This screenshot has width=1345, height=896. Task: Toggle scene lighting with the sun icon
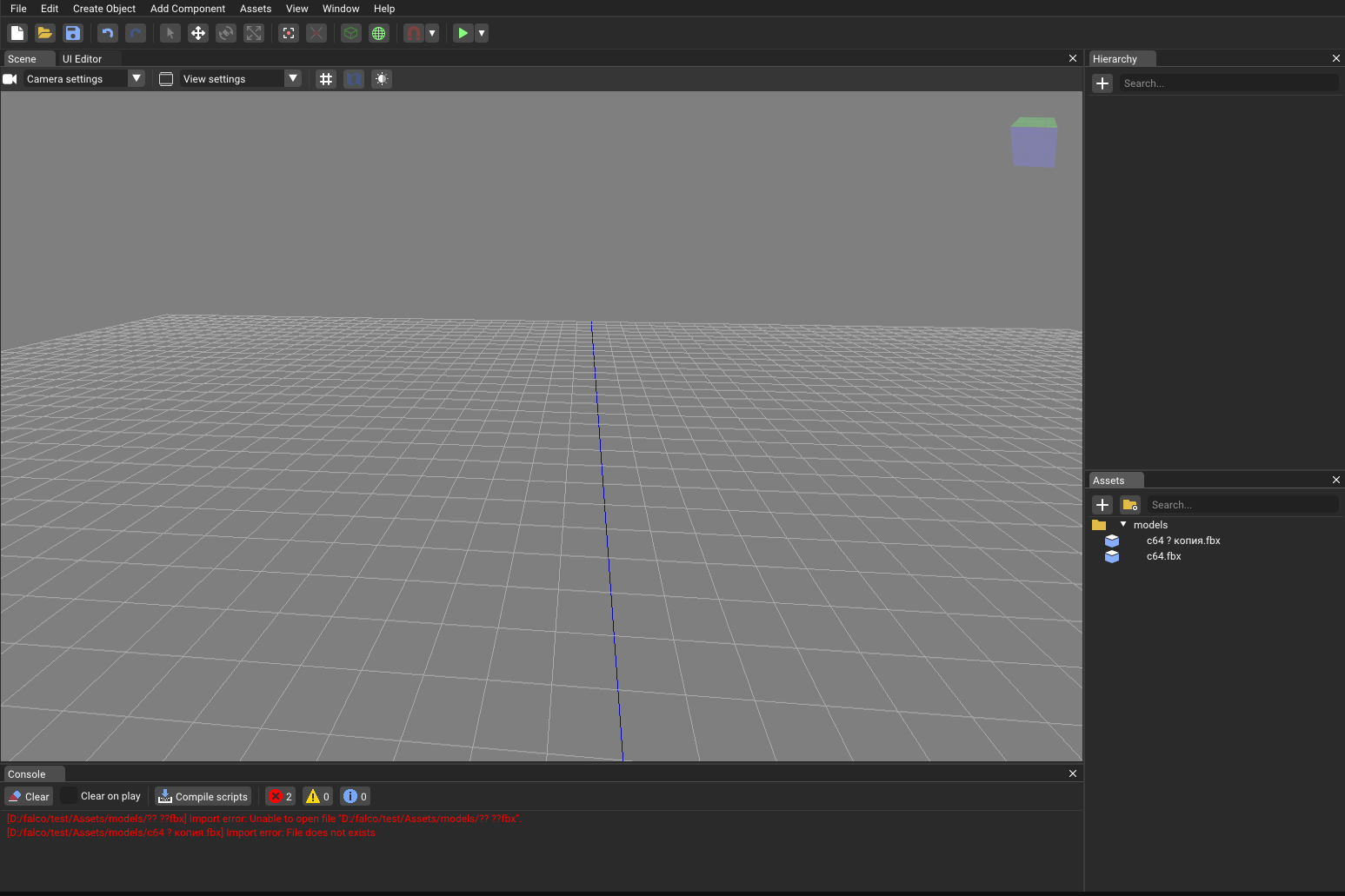pos(382,79)
